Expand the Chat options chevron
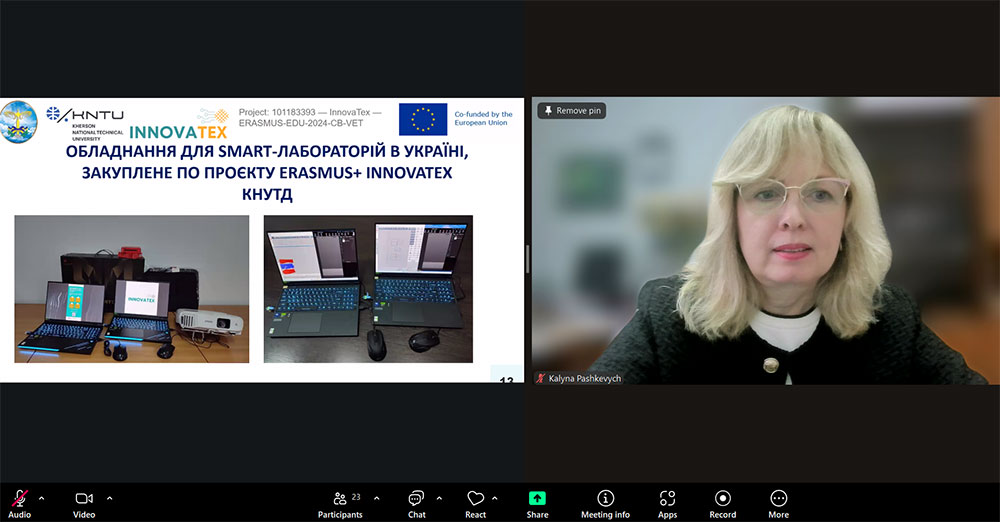Screen dimensions: 1000x522 tap(439, 497)
